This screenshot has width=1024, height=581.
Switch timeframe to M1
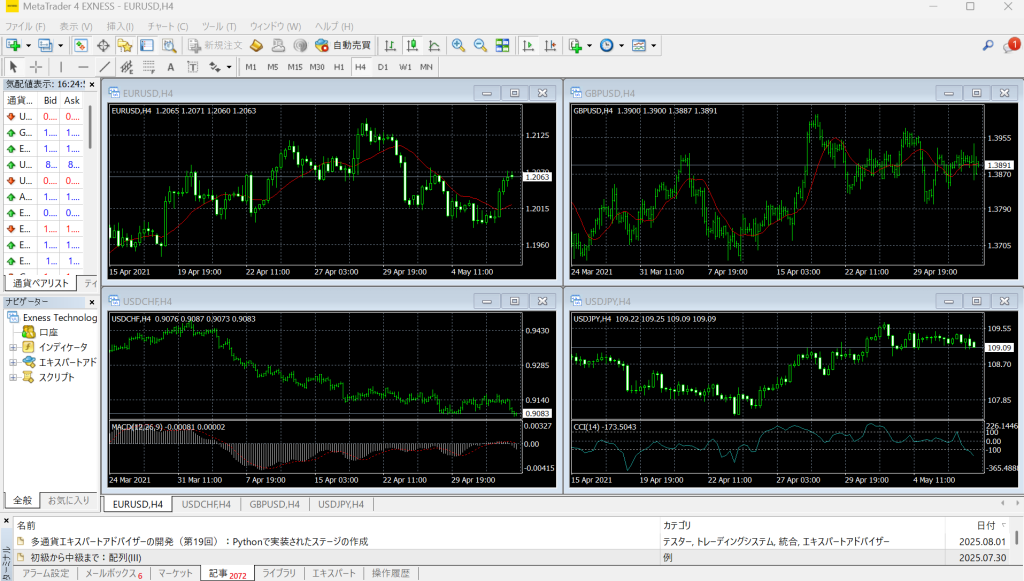click(x=251, y=67)
